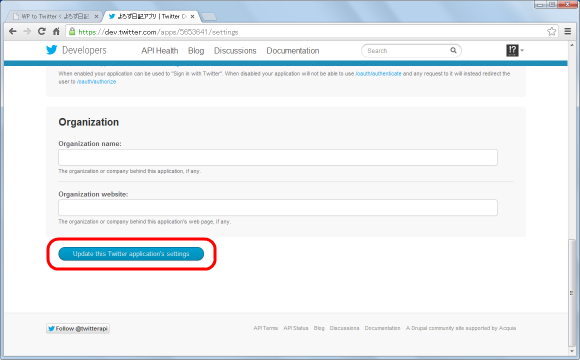The height and width of the screenshot is (360, 580).
Task: Open Documentation in the top navigation
Action: (x=293, y=51)
